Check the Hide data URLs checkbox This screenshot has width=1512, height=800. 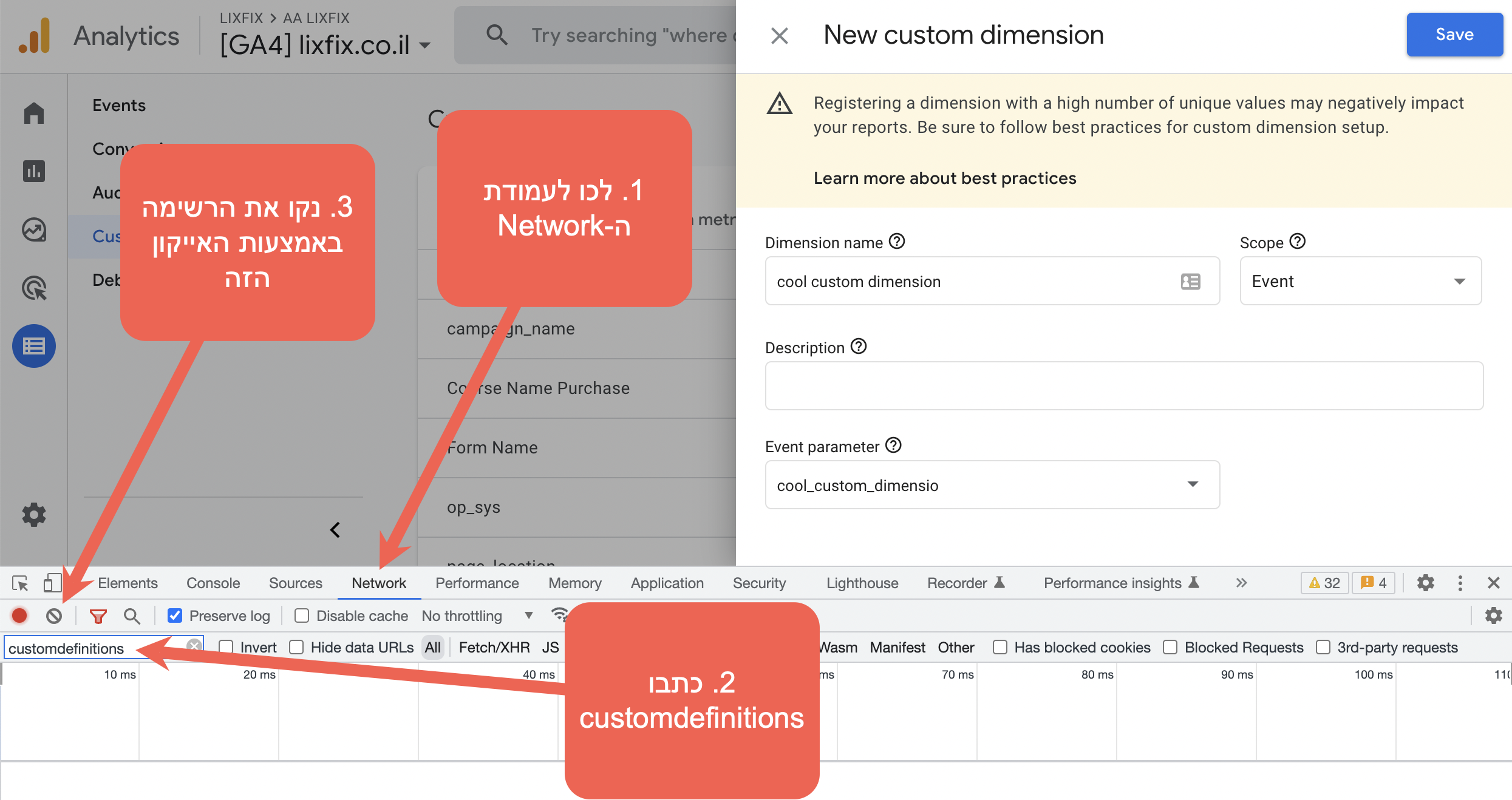[296, 648]
